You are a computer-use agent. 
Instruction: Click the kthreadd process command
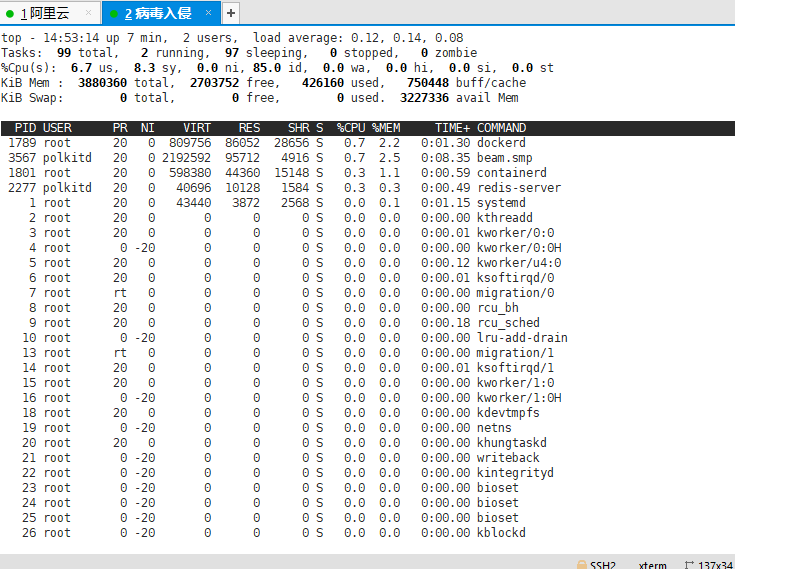click(505, 218)
